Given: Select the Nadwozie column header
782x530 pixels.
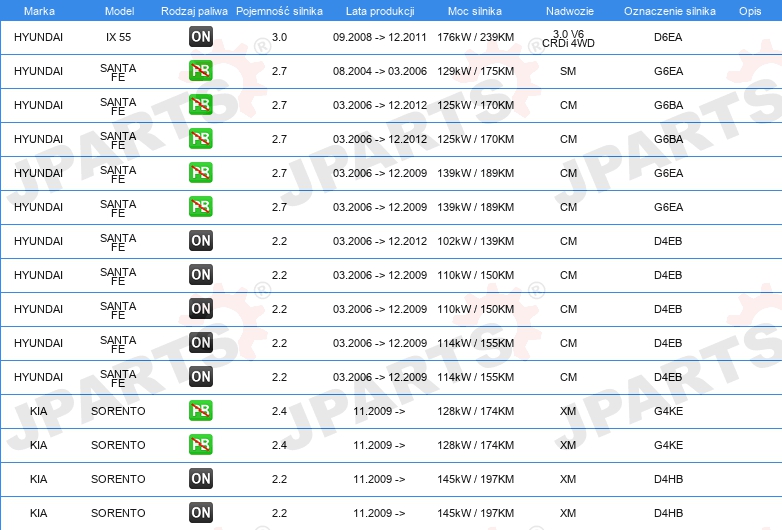Looking at the screenshot, I should tap(570, 11).
